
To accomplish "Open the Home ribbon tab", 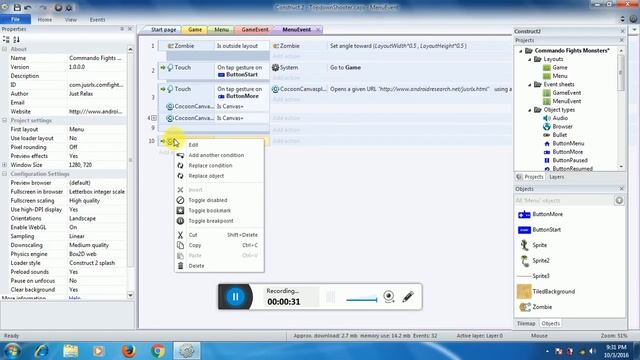I will (44, 20).
